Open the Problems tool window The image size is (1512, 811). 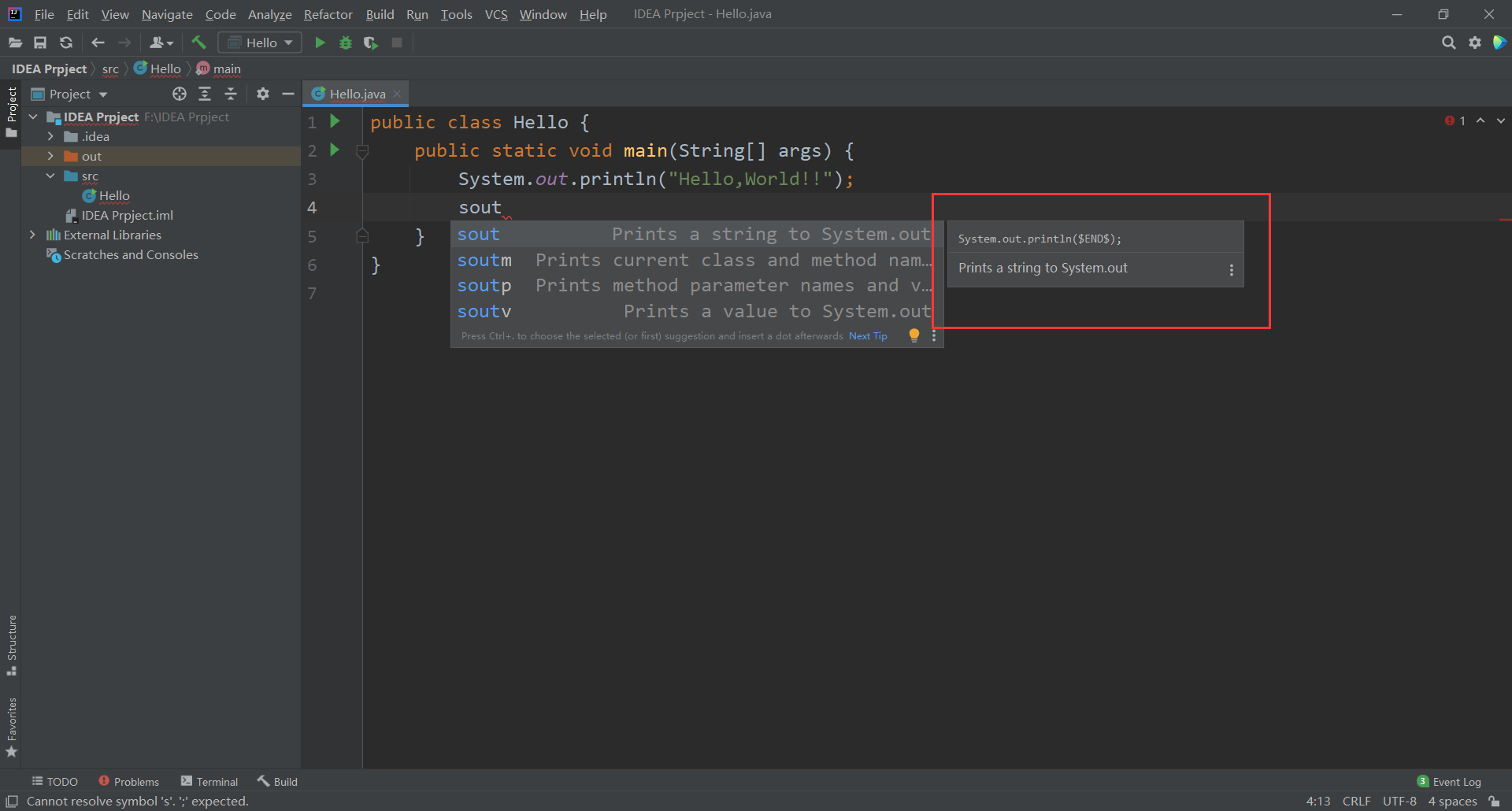[129, 781]
